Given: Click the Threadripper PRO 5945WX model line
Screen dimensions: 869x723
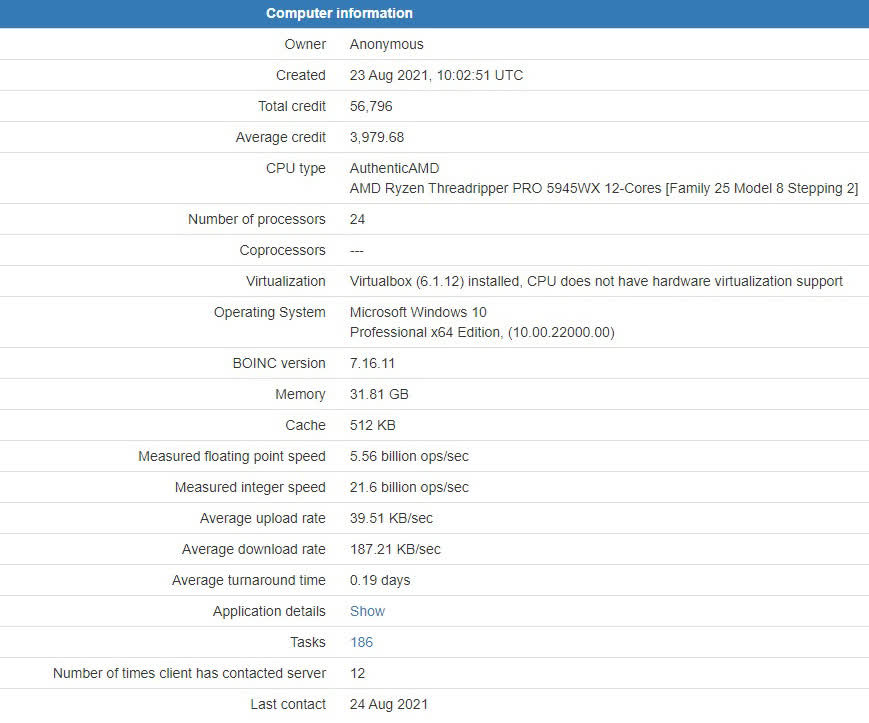Looking at the screenshot, I should pyautogui.click(x=604, y=188).
